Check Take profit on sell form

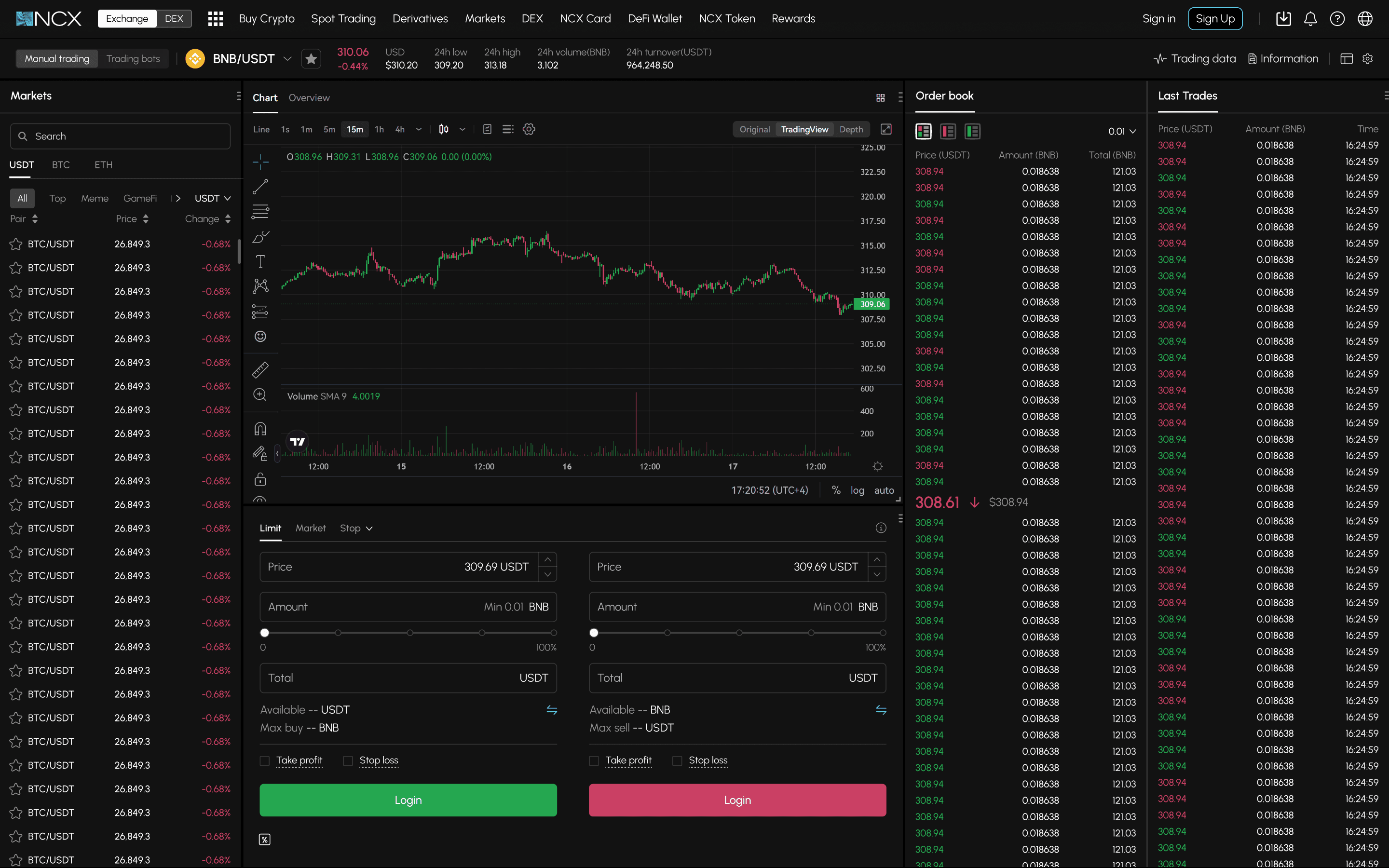click(x=594, y=760)
